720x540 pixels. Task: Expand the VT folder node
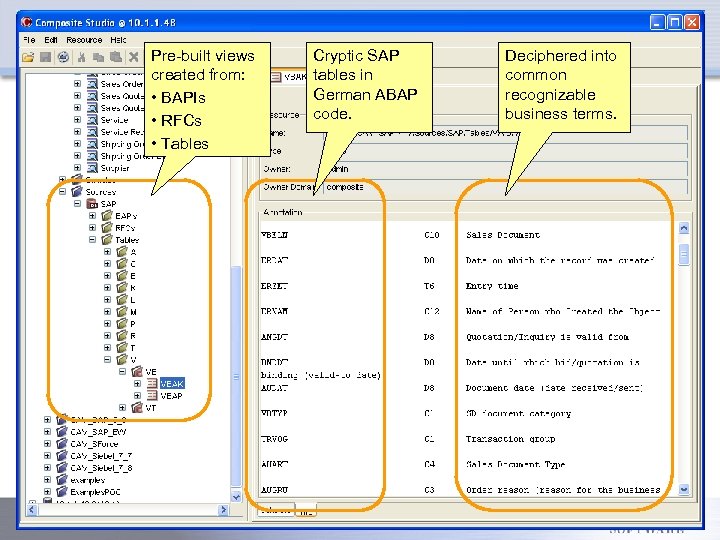(122, 407)
